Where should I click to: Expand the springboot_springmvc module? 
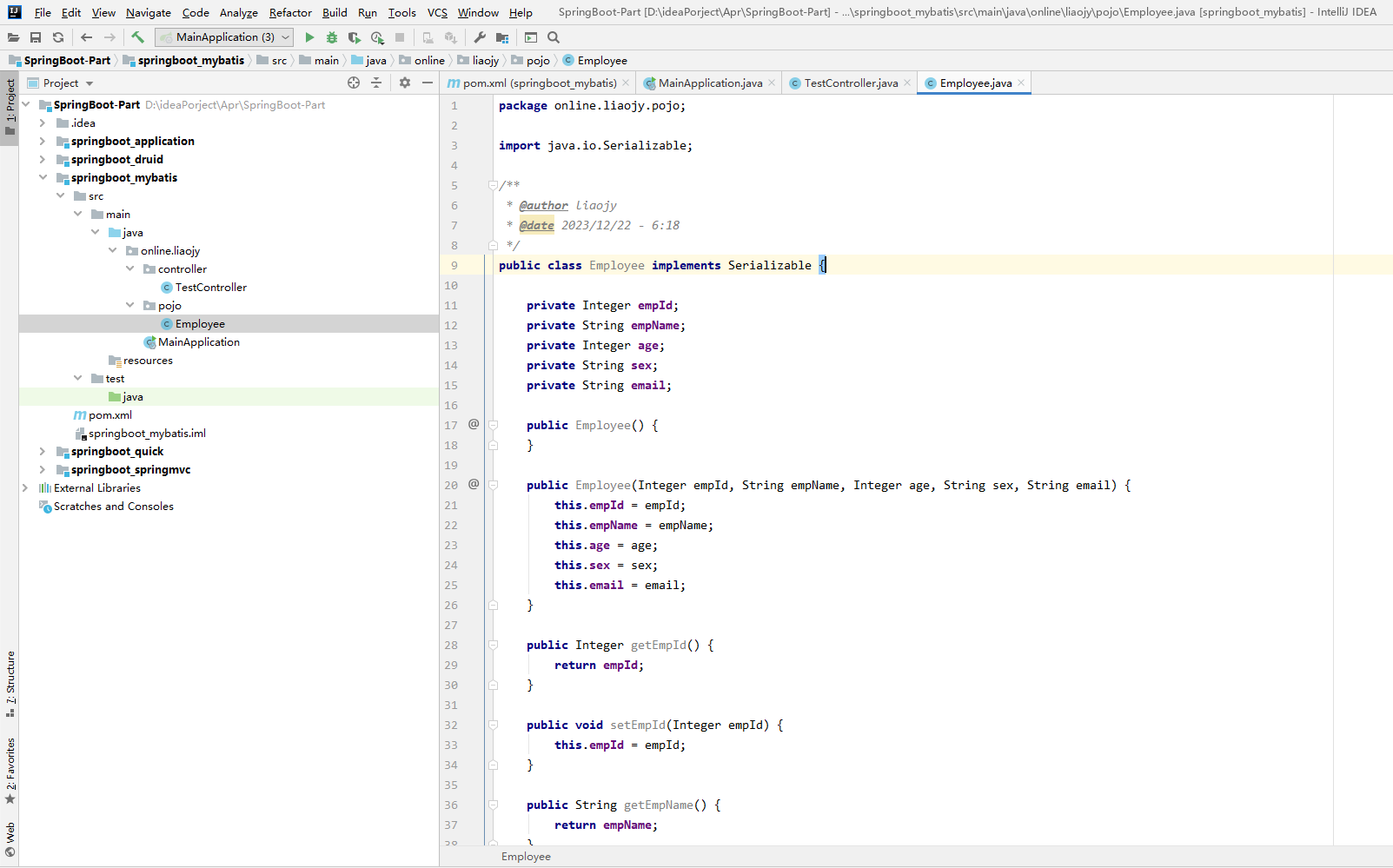coord(43,469)
